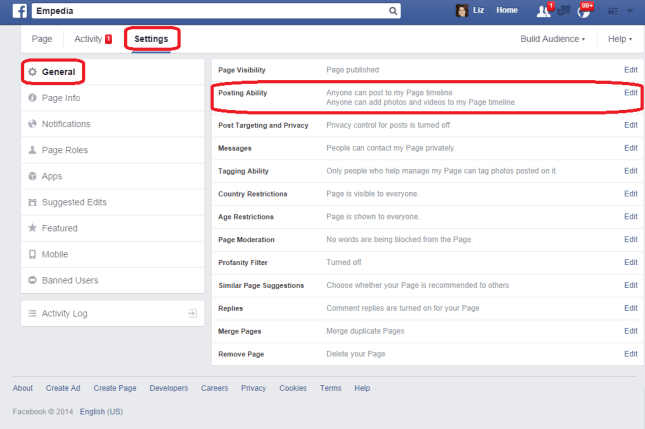
Task: Edit Post Targeting and Privacy
Action: click(631, 125)
